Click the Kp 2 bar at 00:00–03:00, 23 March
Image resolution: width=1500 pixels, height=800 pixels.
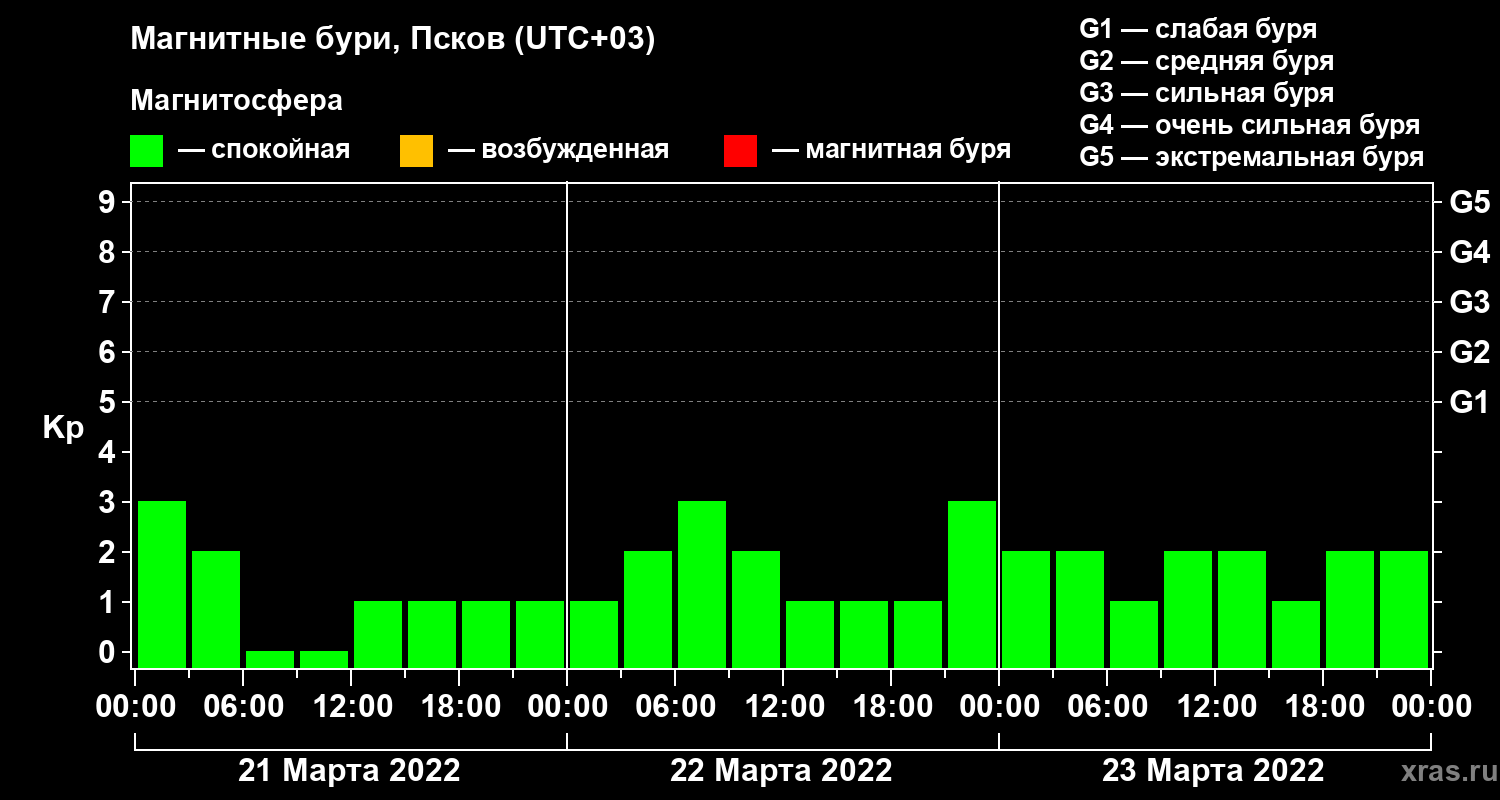pos(1026,609)
